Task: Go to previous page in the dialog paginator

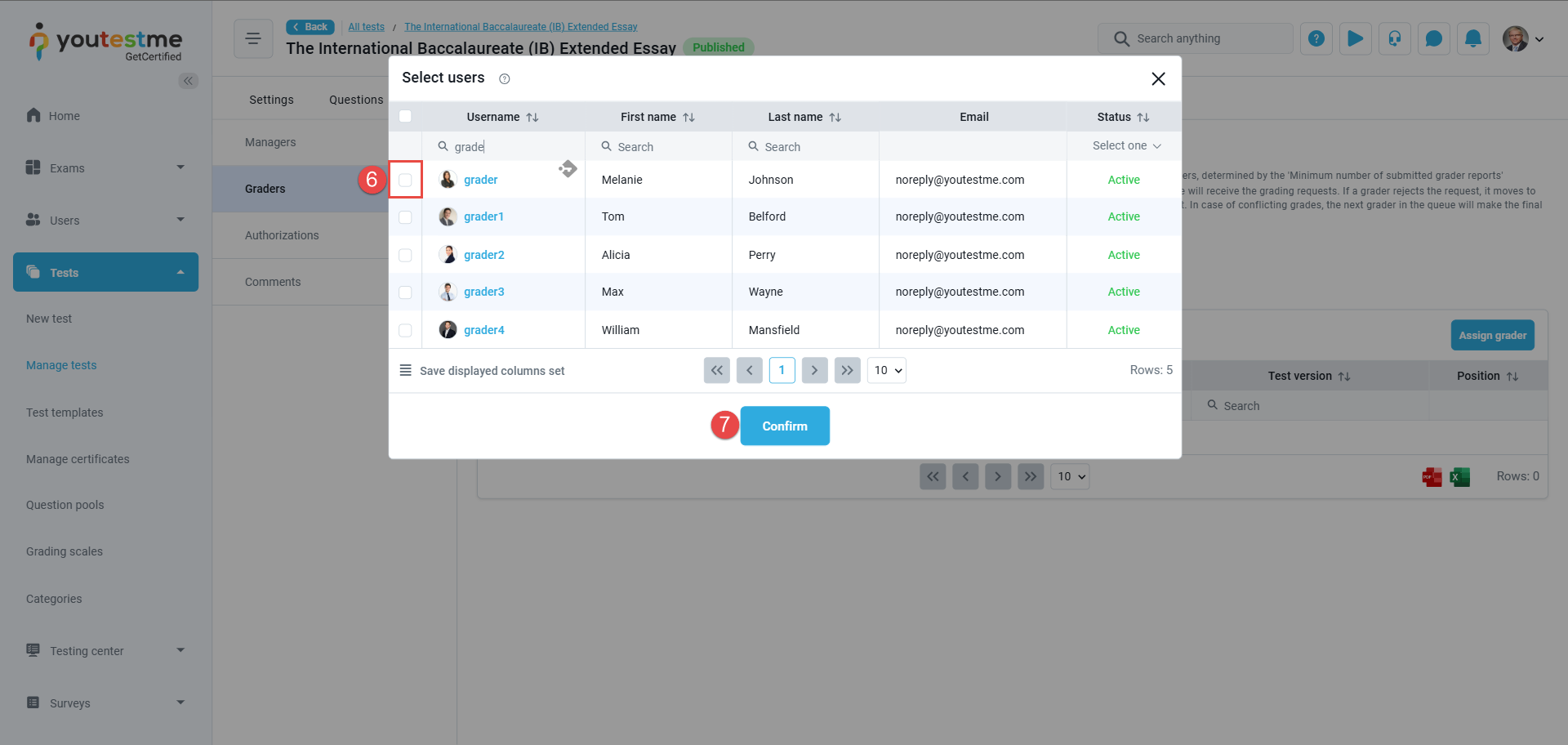Action: pyautogui.click(x=750, y=370)
